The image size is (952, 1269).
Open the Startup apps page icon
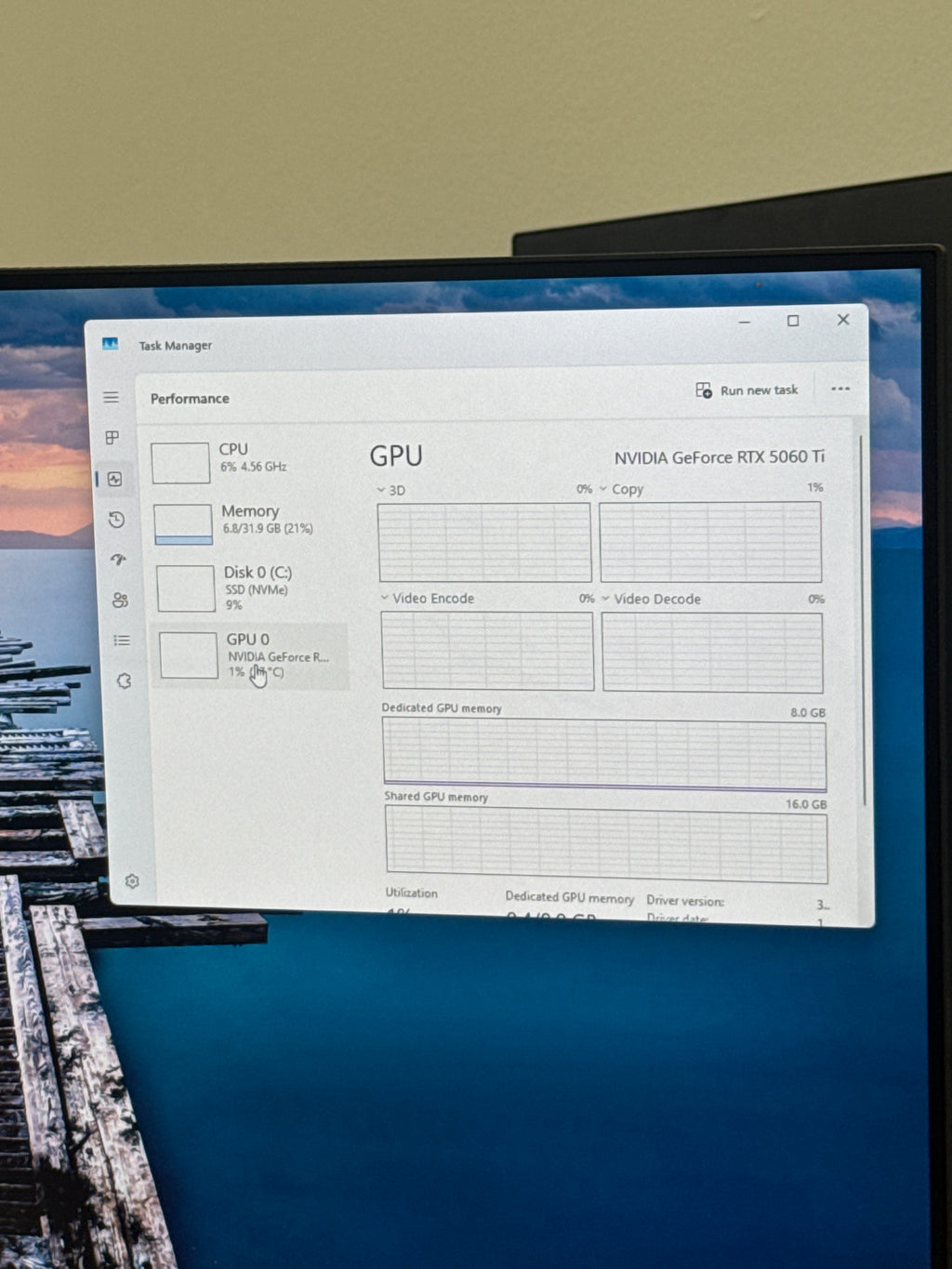(118, 560)
